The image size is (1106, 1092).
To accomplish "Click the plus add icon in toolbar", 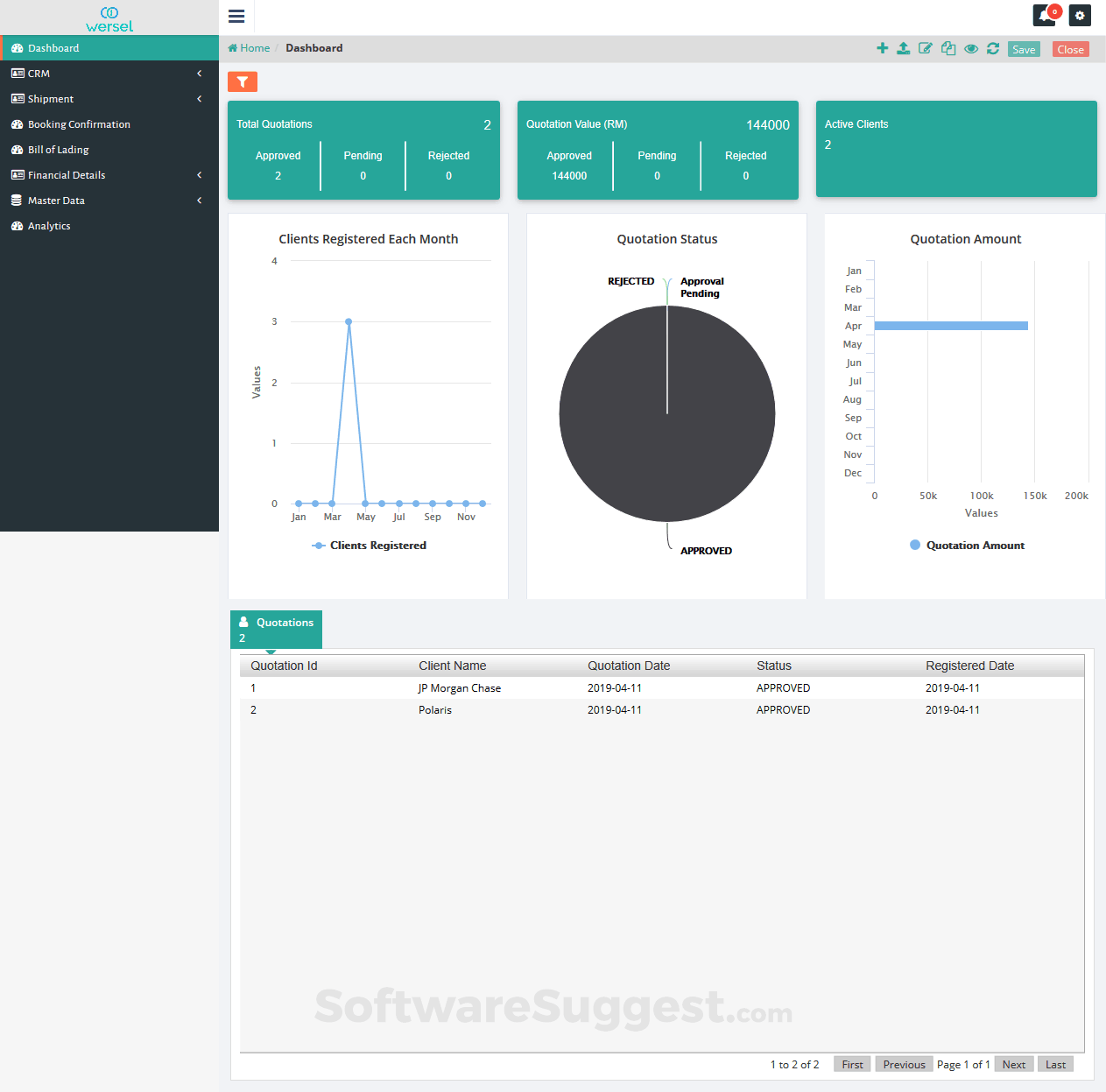I will pyautogui.click(x=882, y=48).
